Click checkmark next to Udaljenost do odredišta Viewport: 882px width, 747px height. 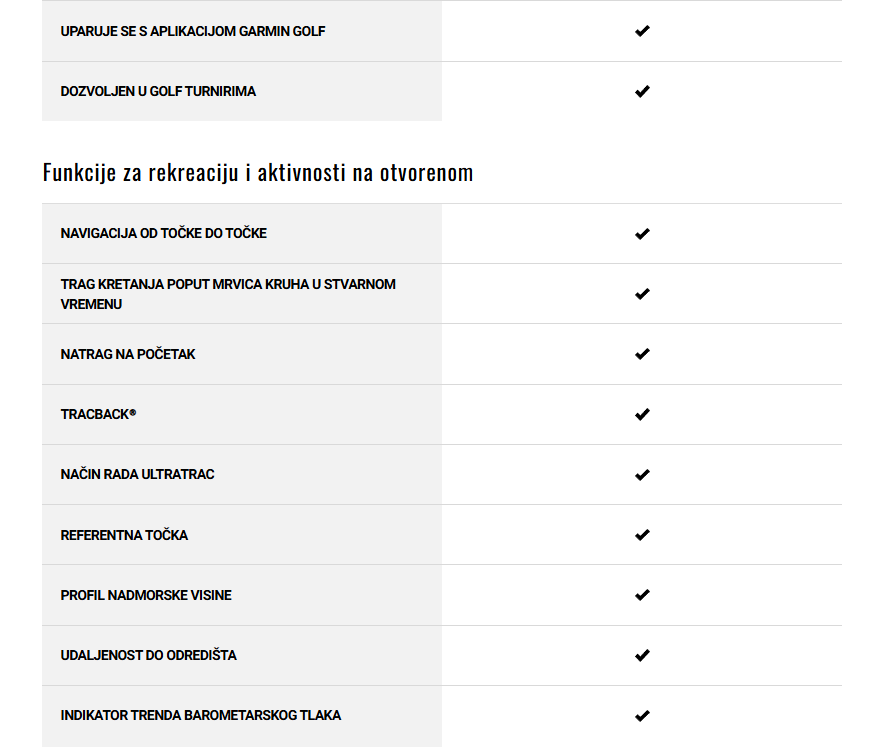(x=642, y=655)
